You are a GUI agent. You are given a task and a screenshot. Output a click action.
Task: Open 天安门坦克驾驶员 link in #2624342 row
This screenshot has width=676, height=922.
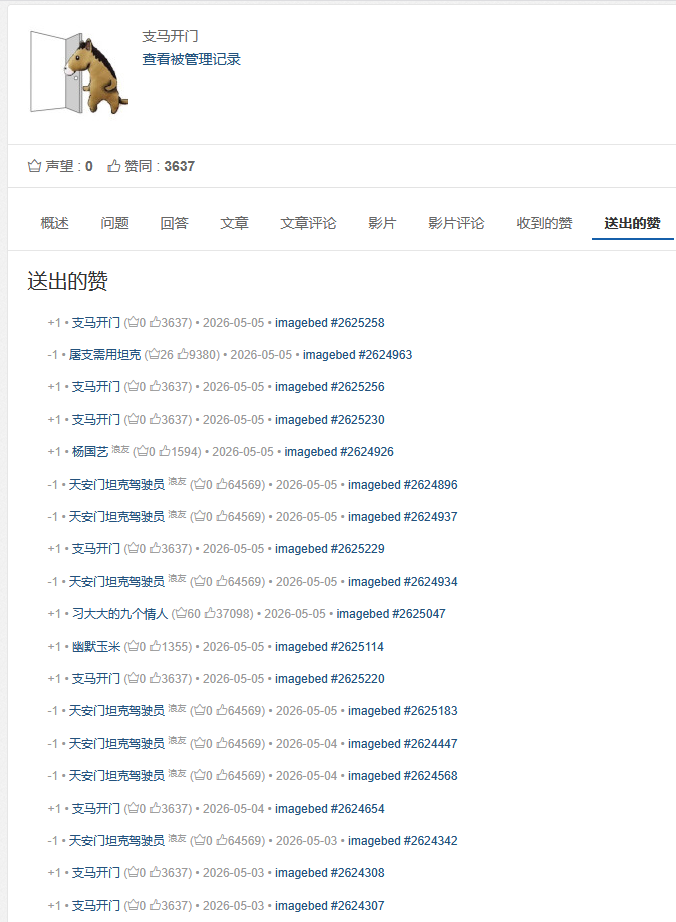click(117, 841)
